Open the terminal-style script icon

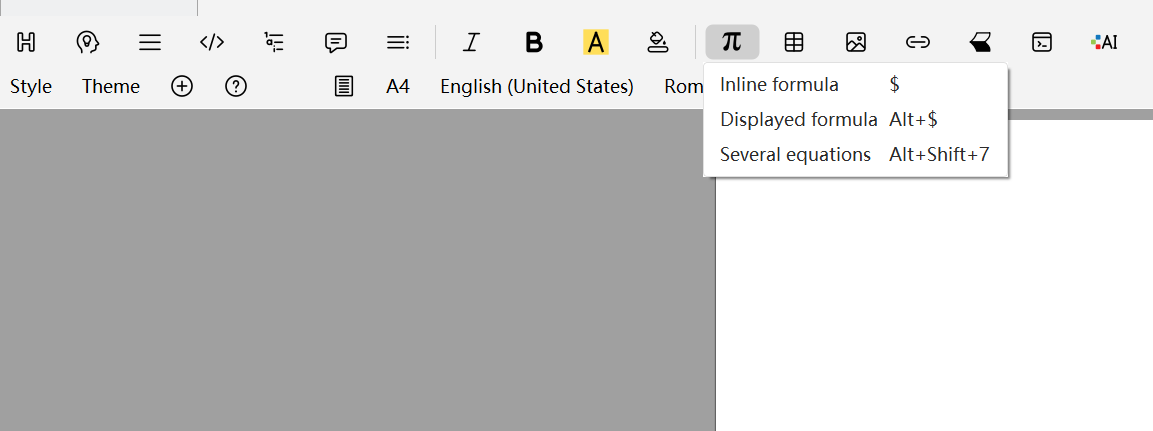tap(1042, 42)
